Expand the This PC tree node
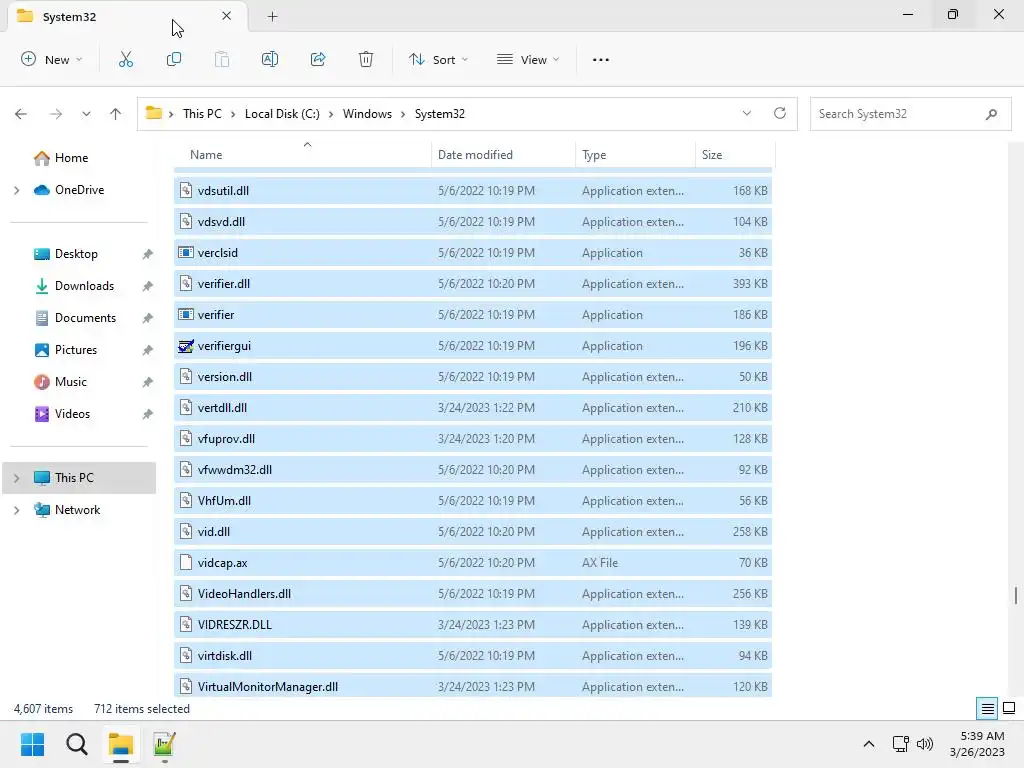This screenshot has width=1024, height=768. click(x=16, y=478)
